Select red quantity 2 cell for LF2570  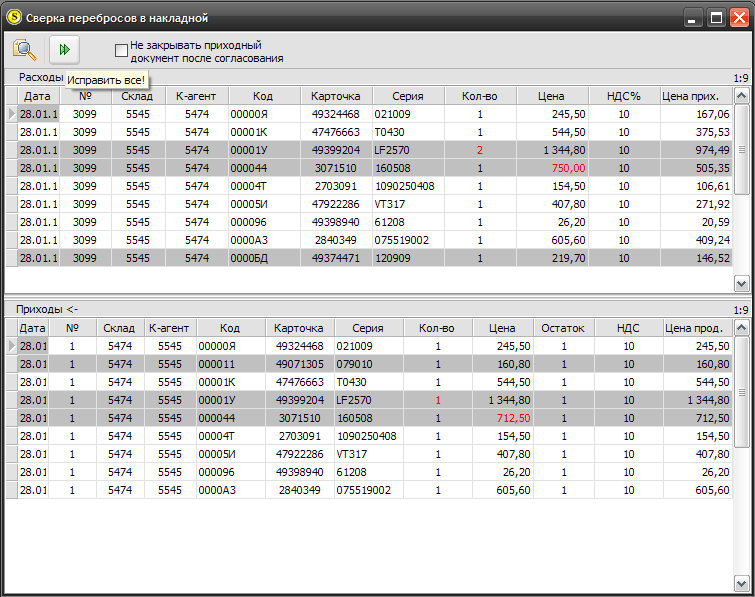click(x=480, y=150)
